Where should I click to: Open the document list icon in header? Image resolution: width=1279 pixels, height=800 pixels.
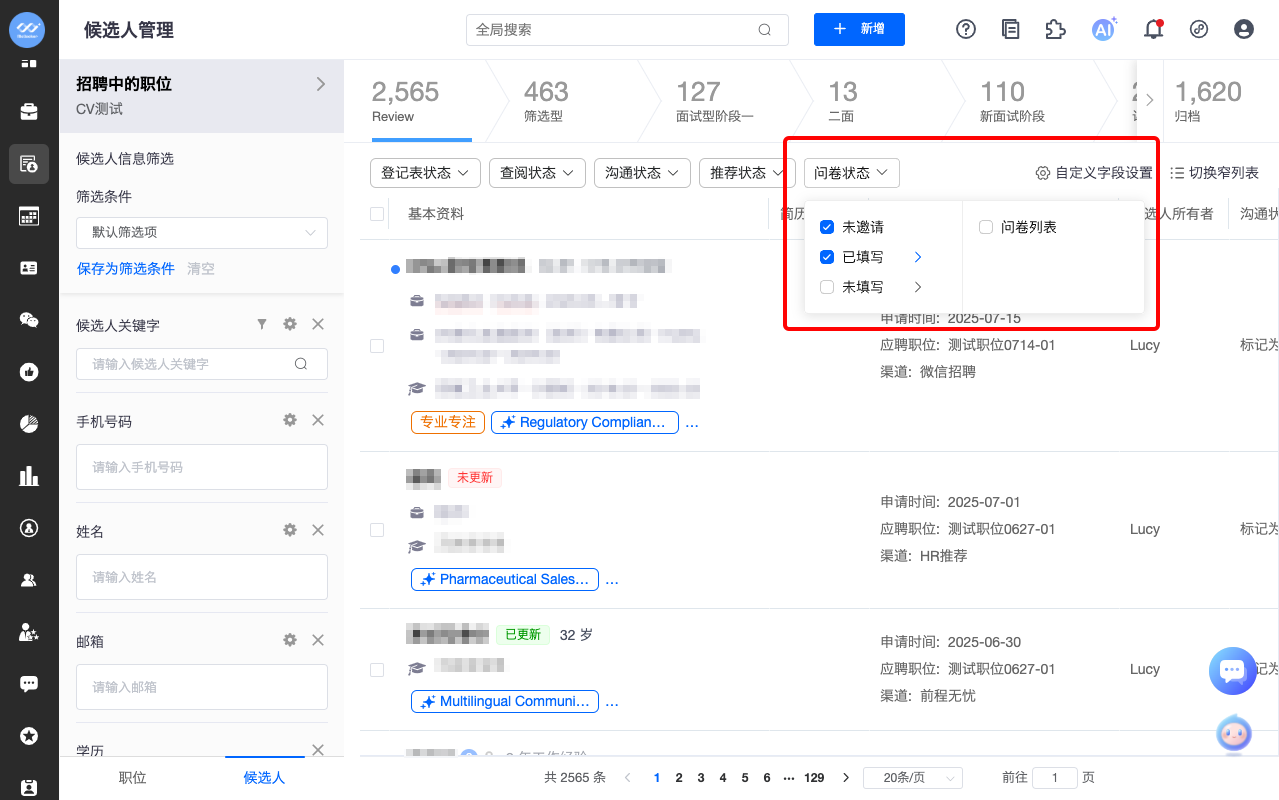1011,29
